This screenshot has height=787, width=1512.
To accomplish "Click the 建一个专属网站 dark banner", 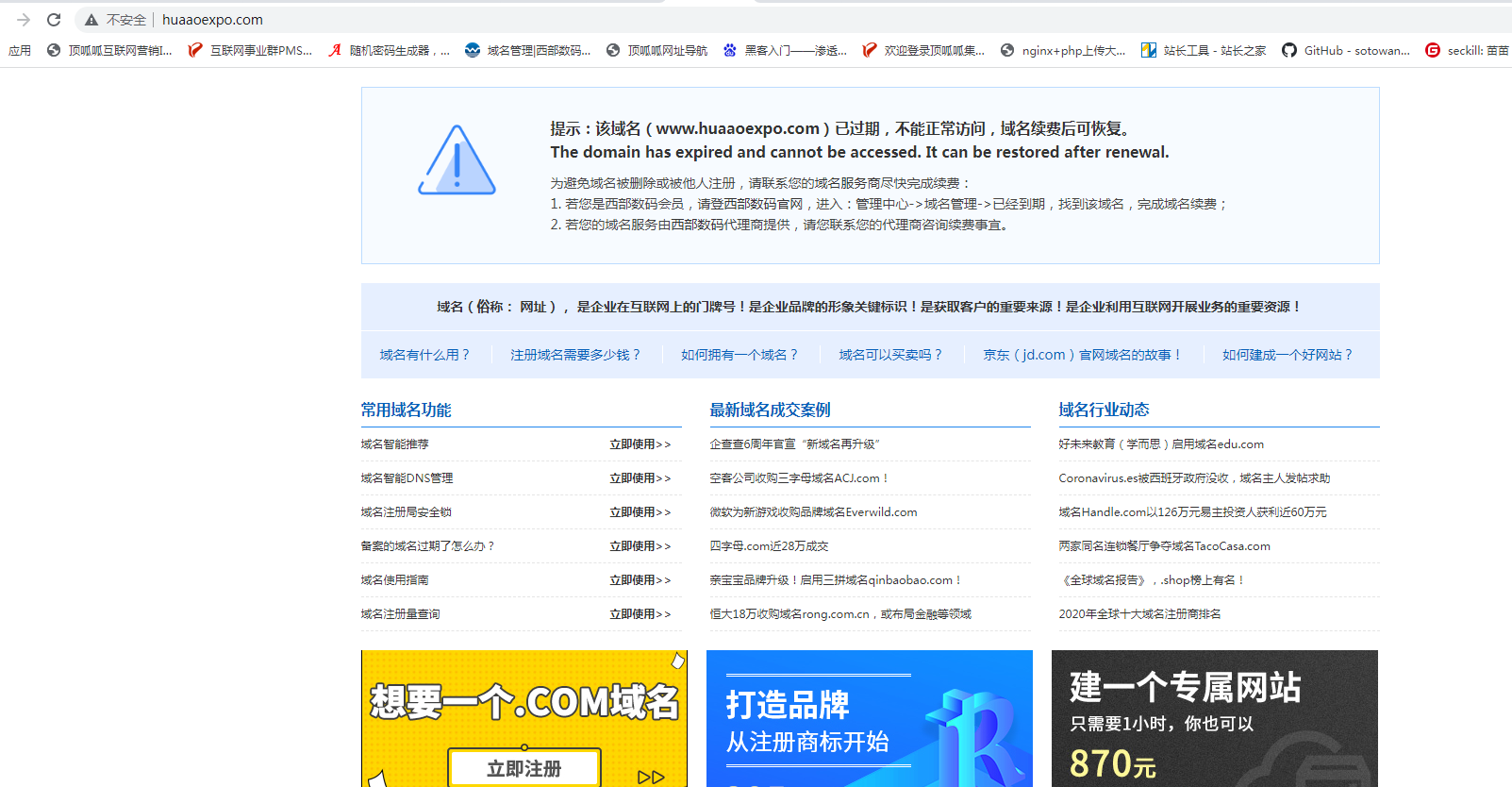I will (1214, 718).
